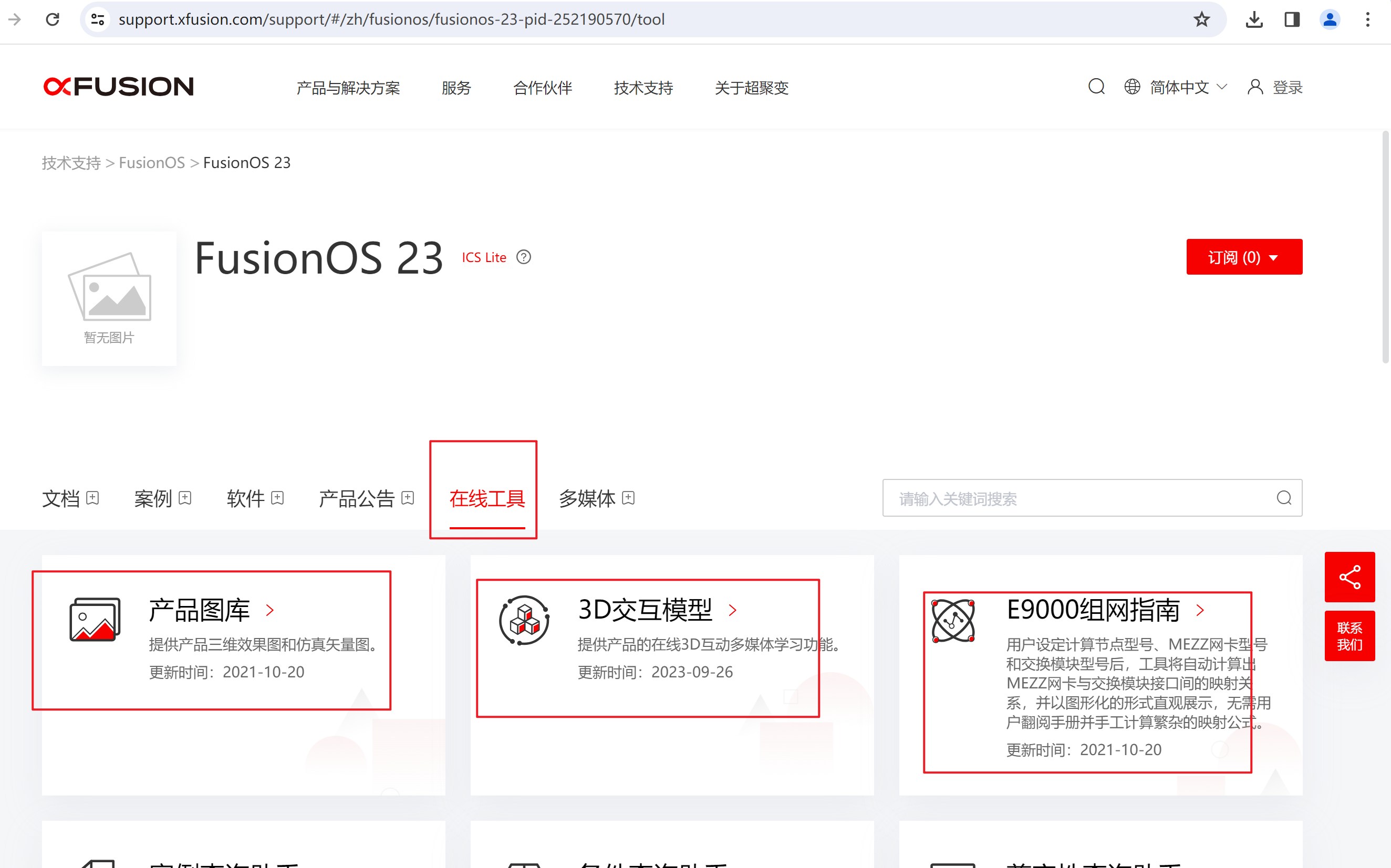1391x868 pixels.
Task: Click the globe language icon
Action: [x=1132, y=87]
